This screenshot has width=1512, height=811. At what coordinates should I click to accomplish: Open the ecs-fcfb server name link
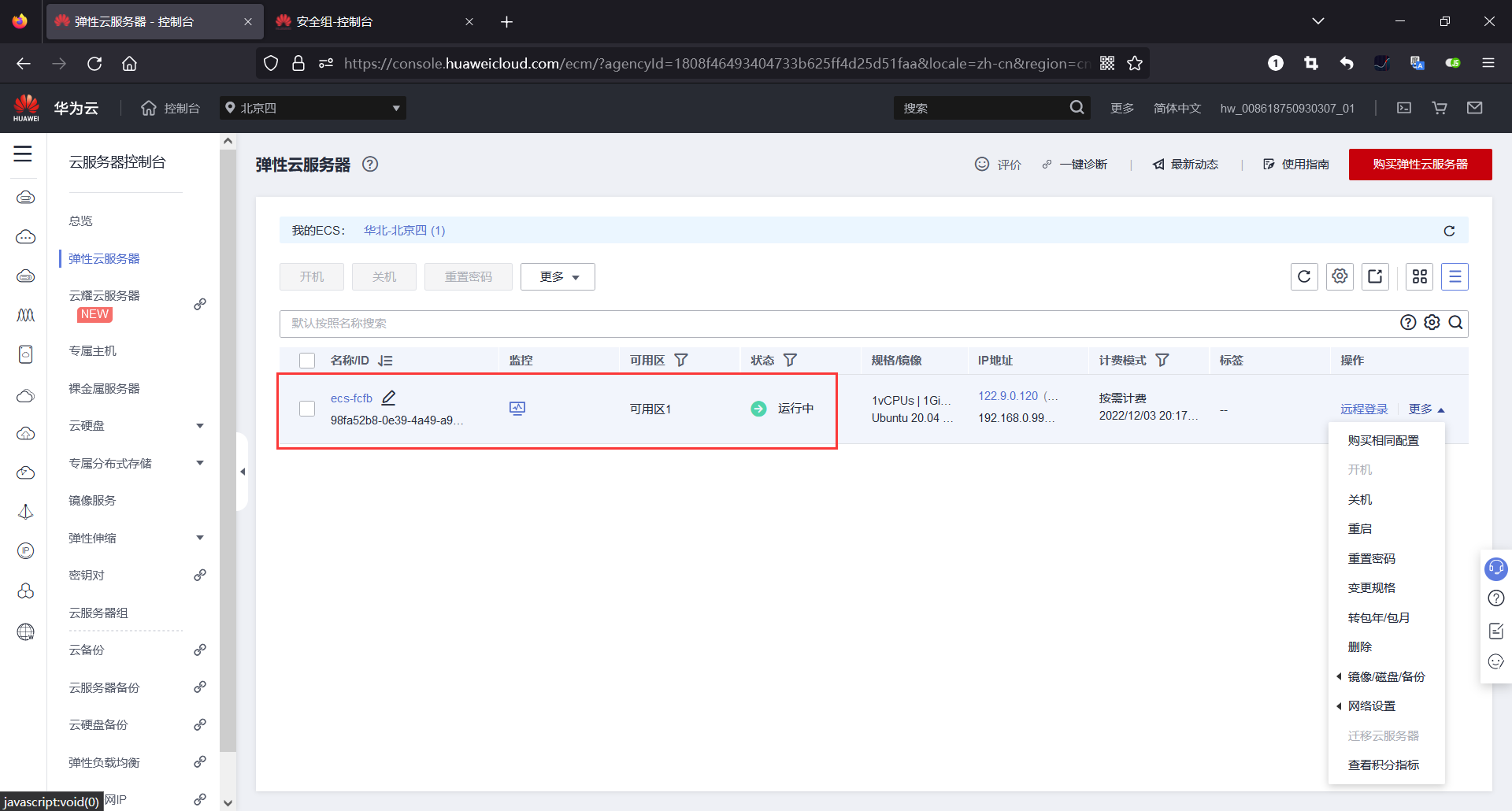351,398
